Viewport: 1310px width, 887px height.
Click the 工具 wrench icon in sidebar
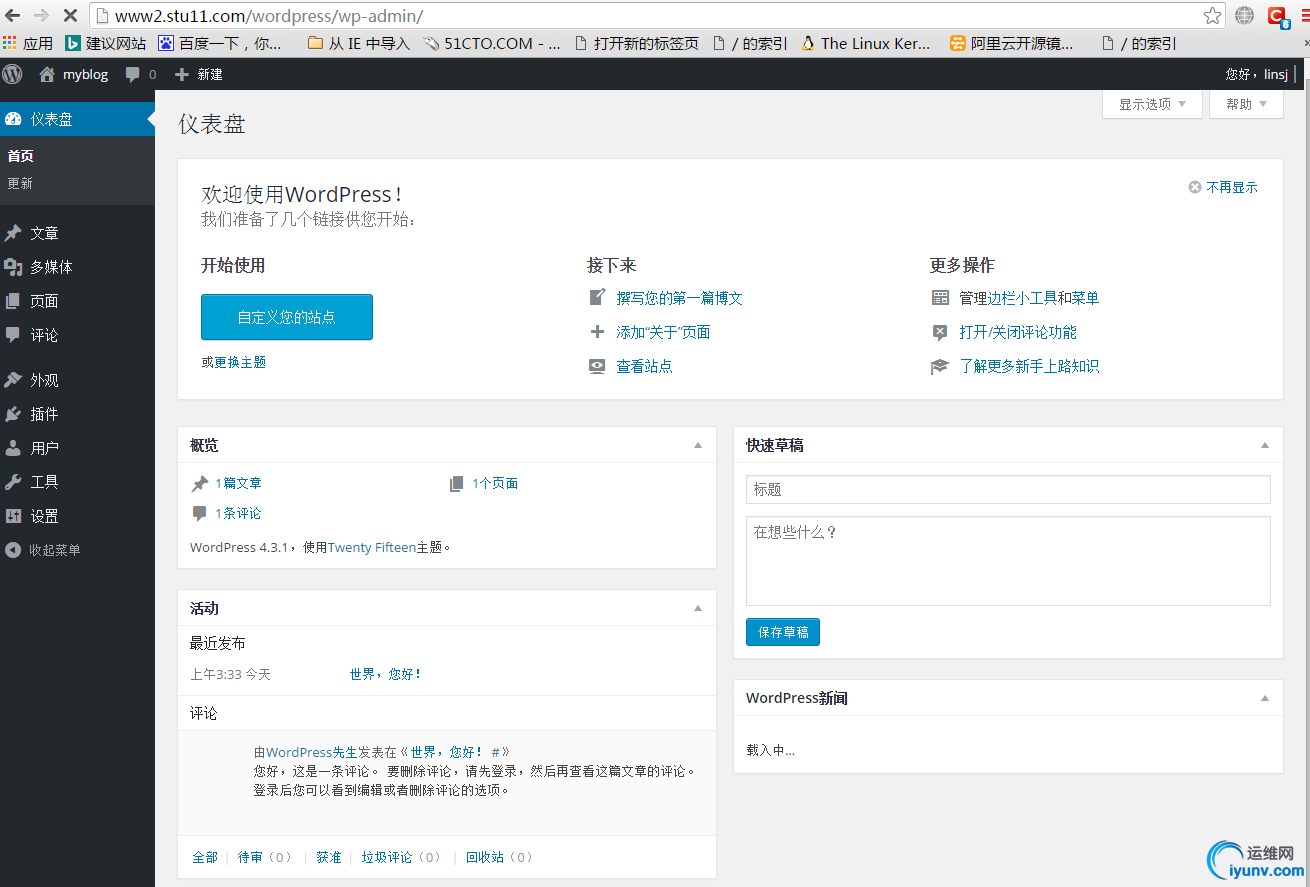(x=13, y=482)
